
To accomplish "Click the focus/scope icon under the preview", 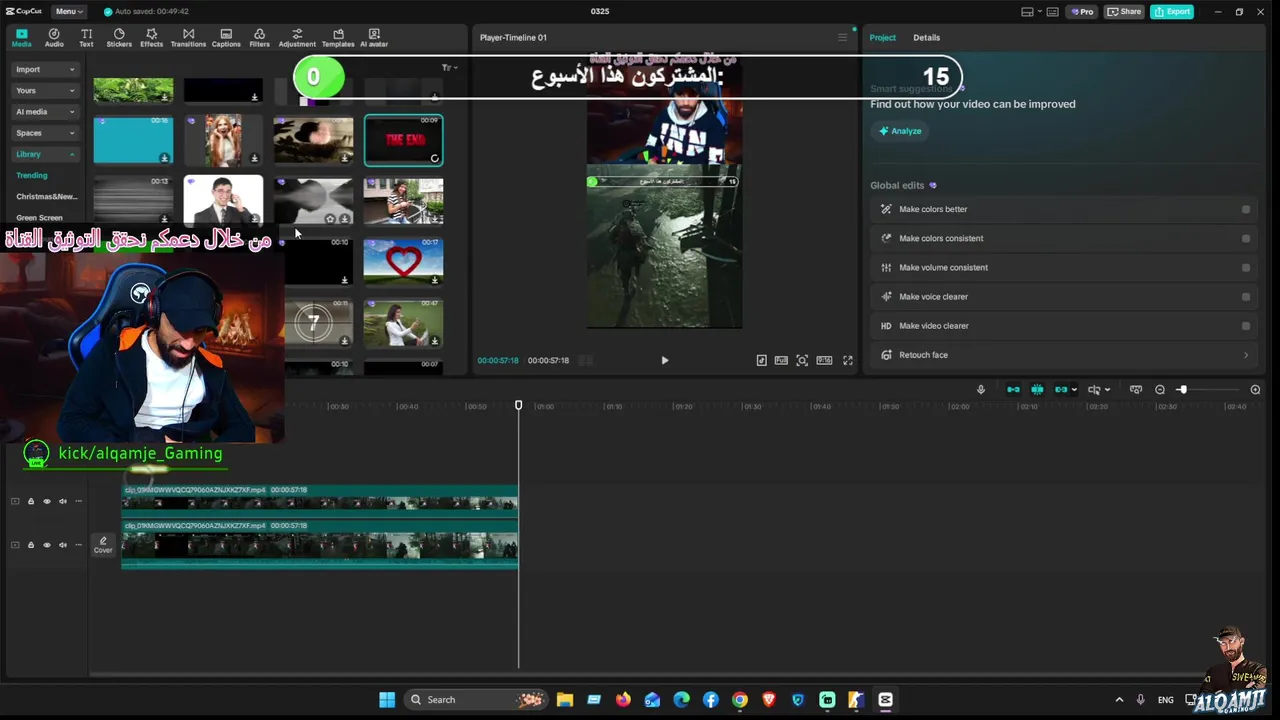I will 802,360.
